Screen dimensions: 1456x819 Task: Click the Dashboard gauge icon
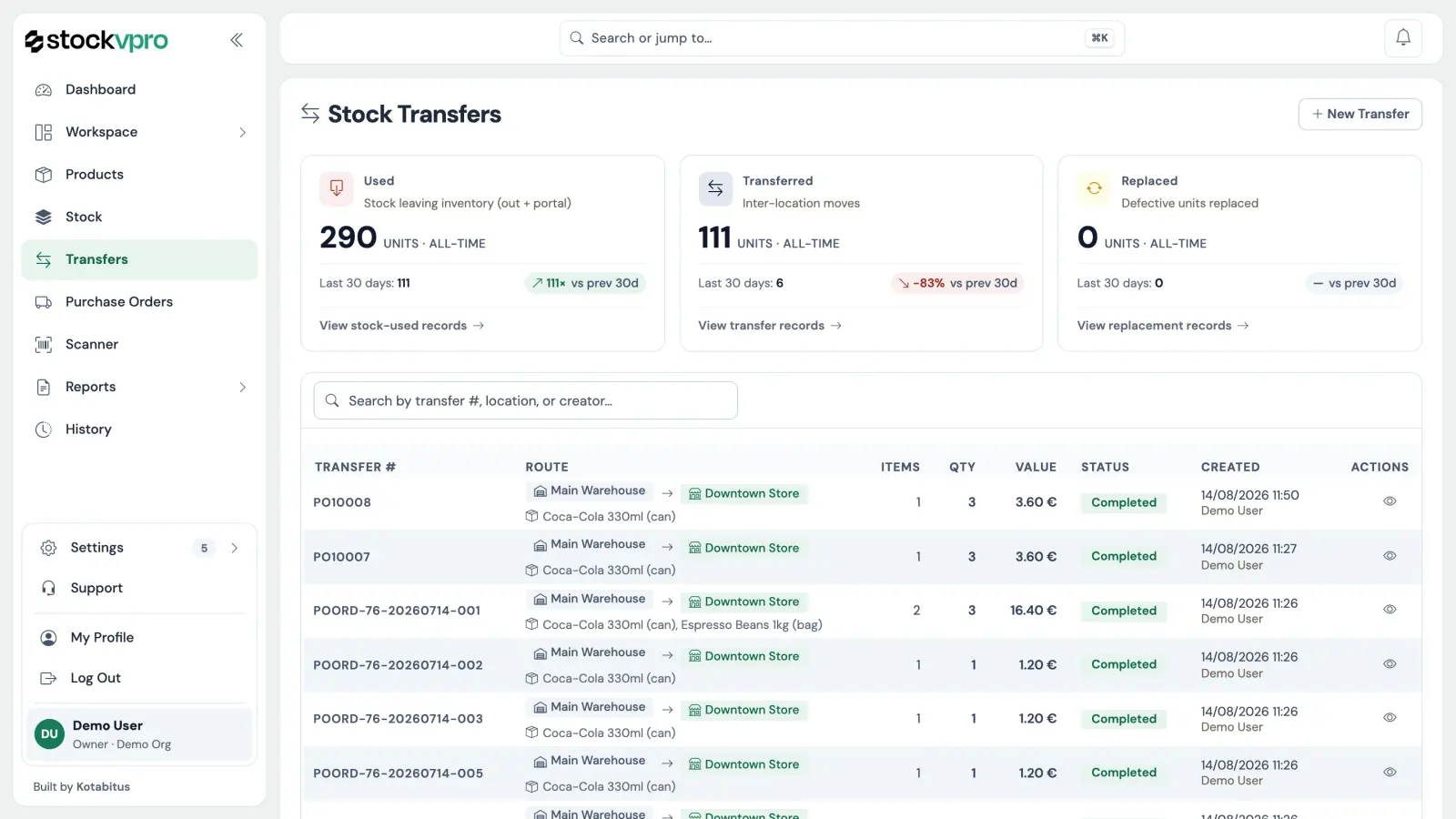pyautogui.click(x=44, y=90)
